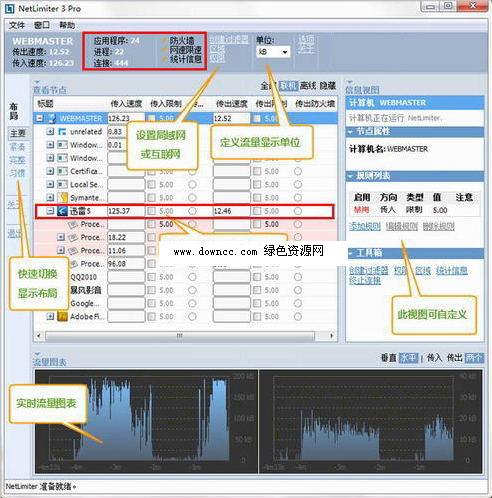Viewport: 492px width, 498px height.
Task: Click the Symante... application icon
Action: click(x=62, y=198)
